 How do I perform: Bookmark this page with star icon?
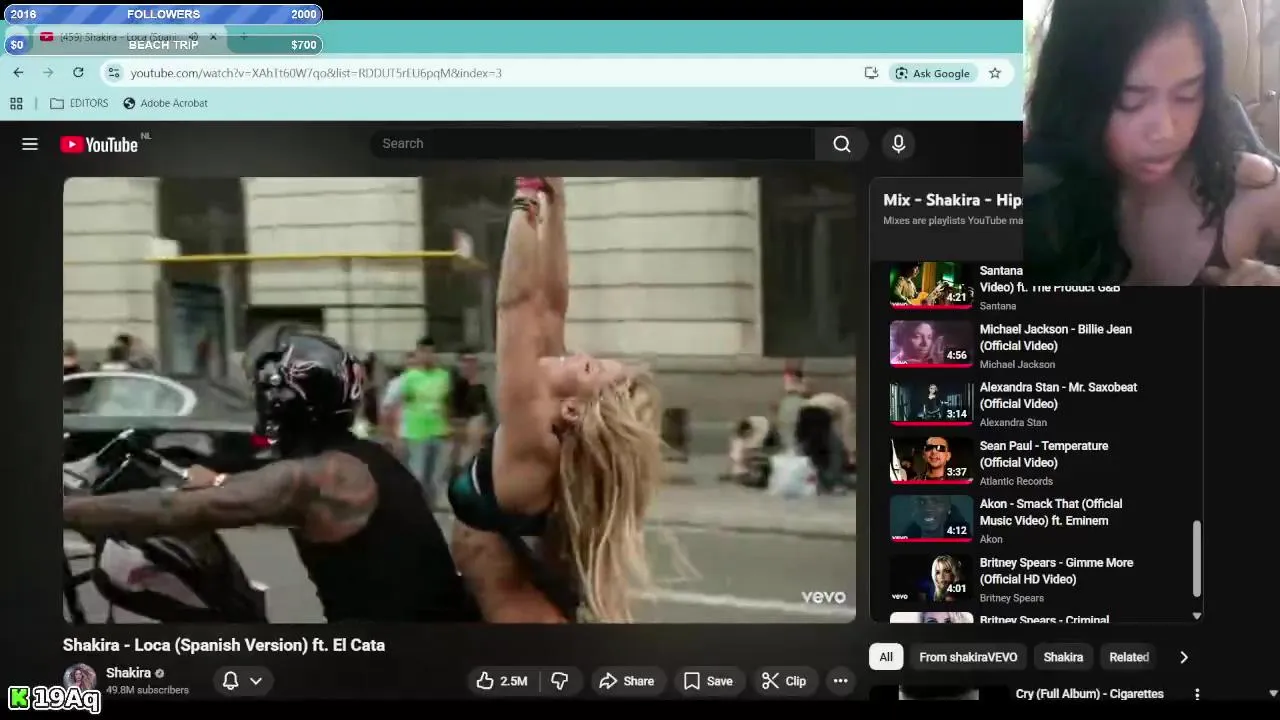[x=995, y=73]
